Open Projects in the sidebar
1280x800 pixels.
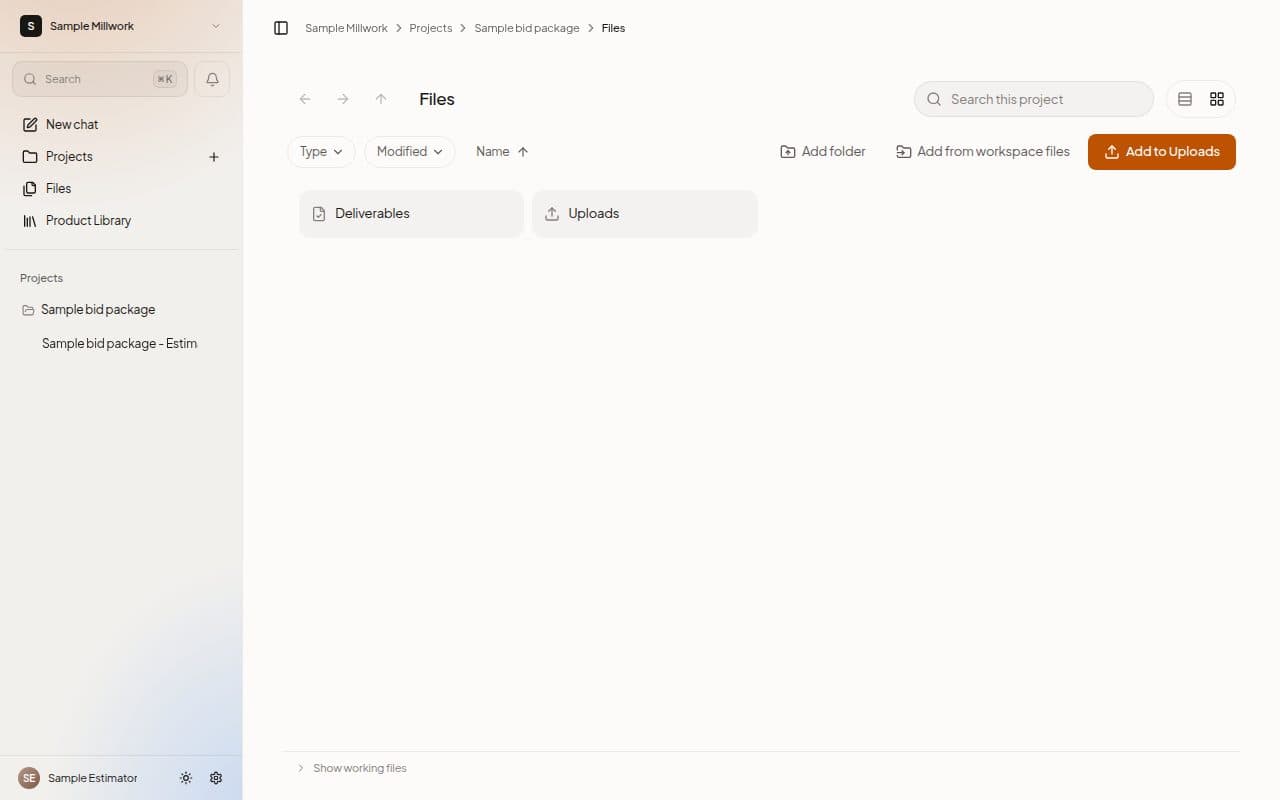[x=69, y=157]
